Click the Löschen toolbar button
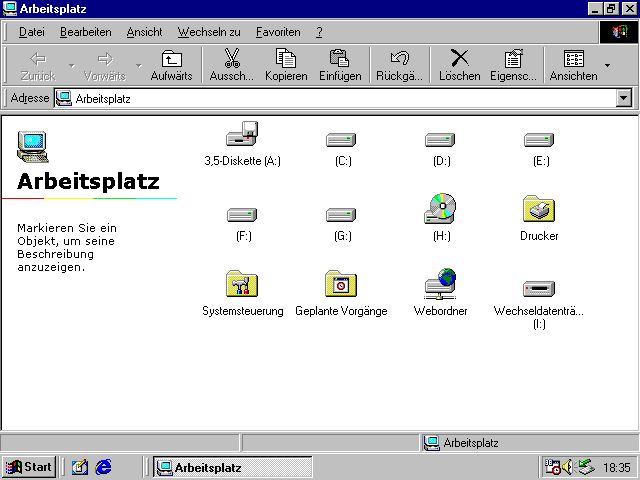 point(460,65)
